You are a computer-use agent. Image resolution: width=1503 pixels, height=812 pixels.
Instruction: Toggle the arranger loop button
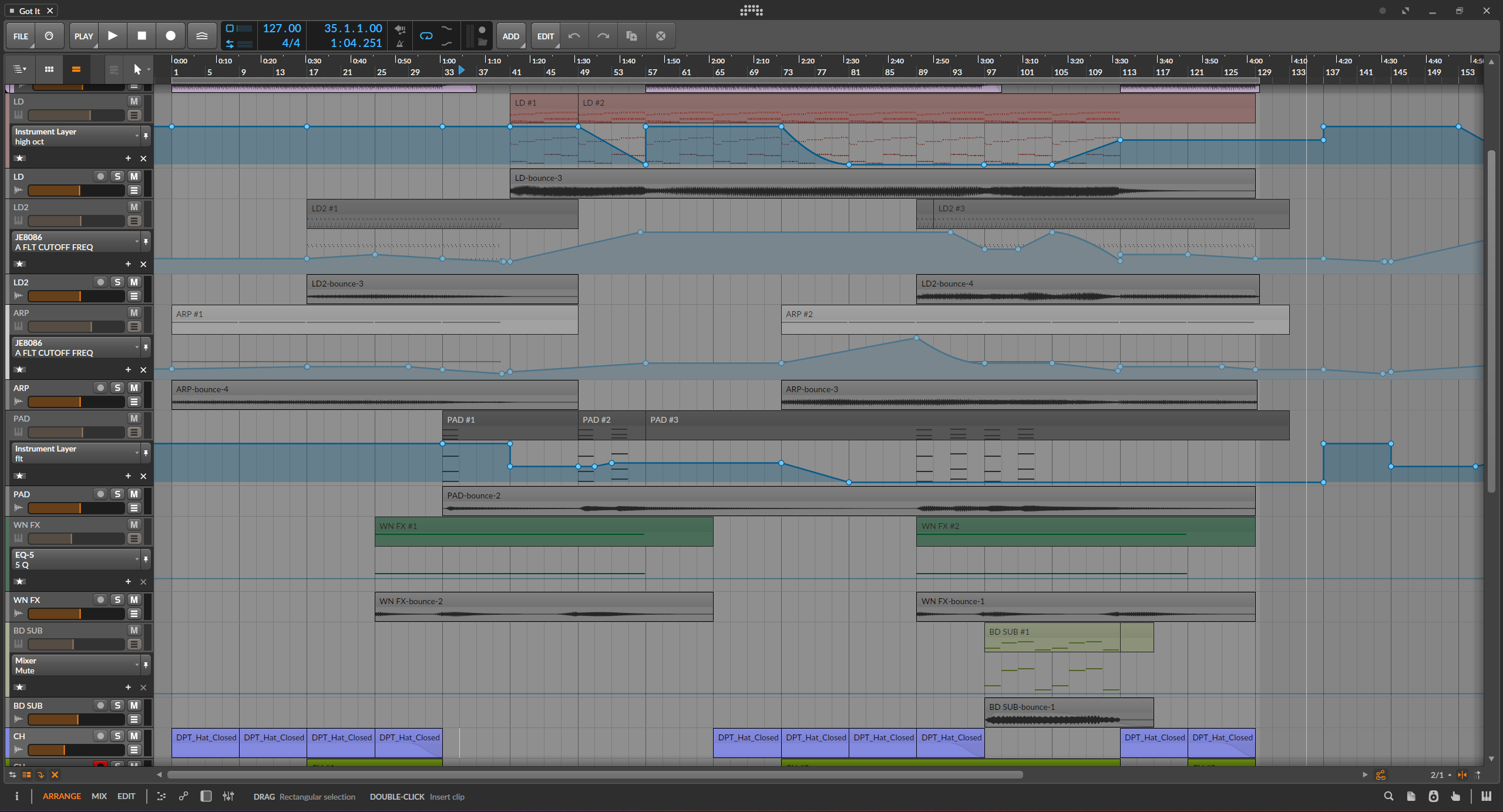tap(426, 36)
